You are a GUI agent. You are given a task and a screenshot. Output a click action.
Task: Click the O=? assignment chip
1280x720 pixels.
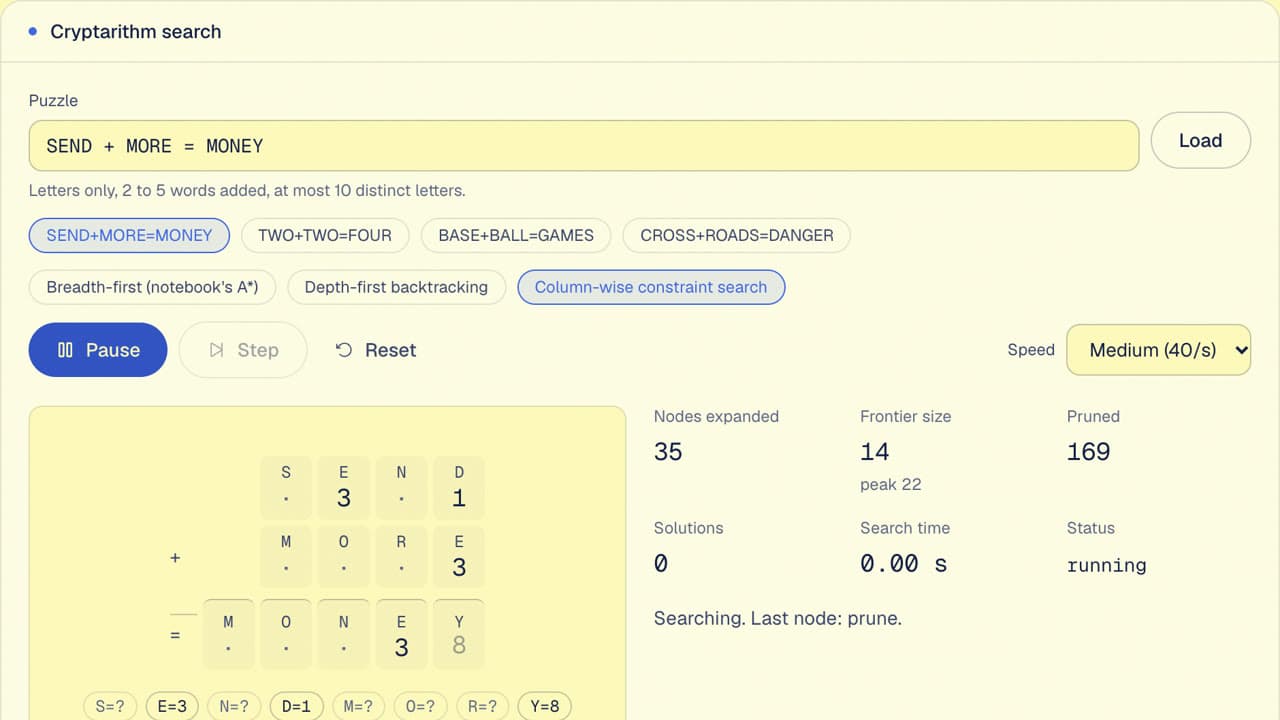(420, 706)
